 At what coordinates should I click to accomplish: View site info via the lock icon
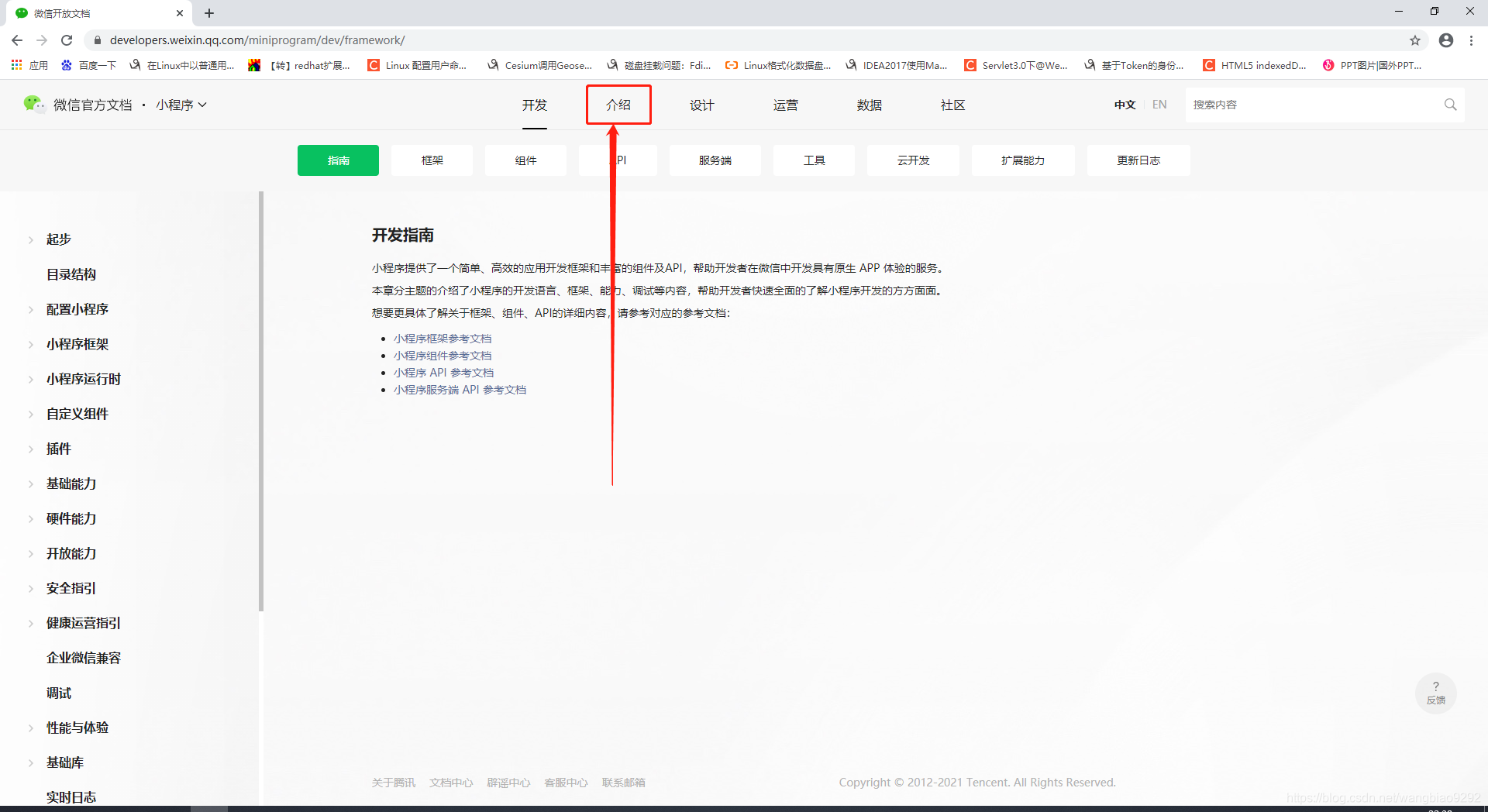coord(98,40)
